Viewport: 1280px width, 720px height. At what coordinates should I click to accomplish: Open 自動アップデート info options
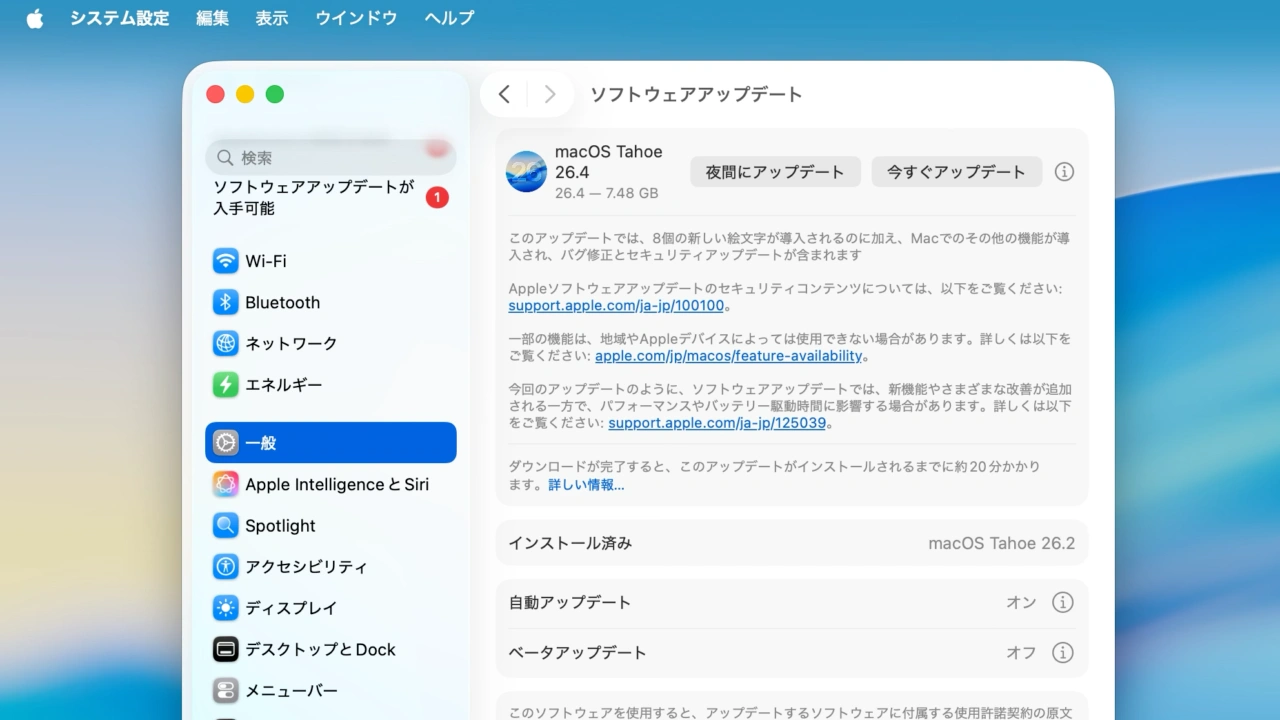coord(1062,603)
